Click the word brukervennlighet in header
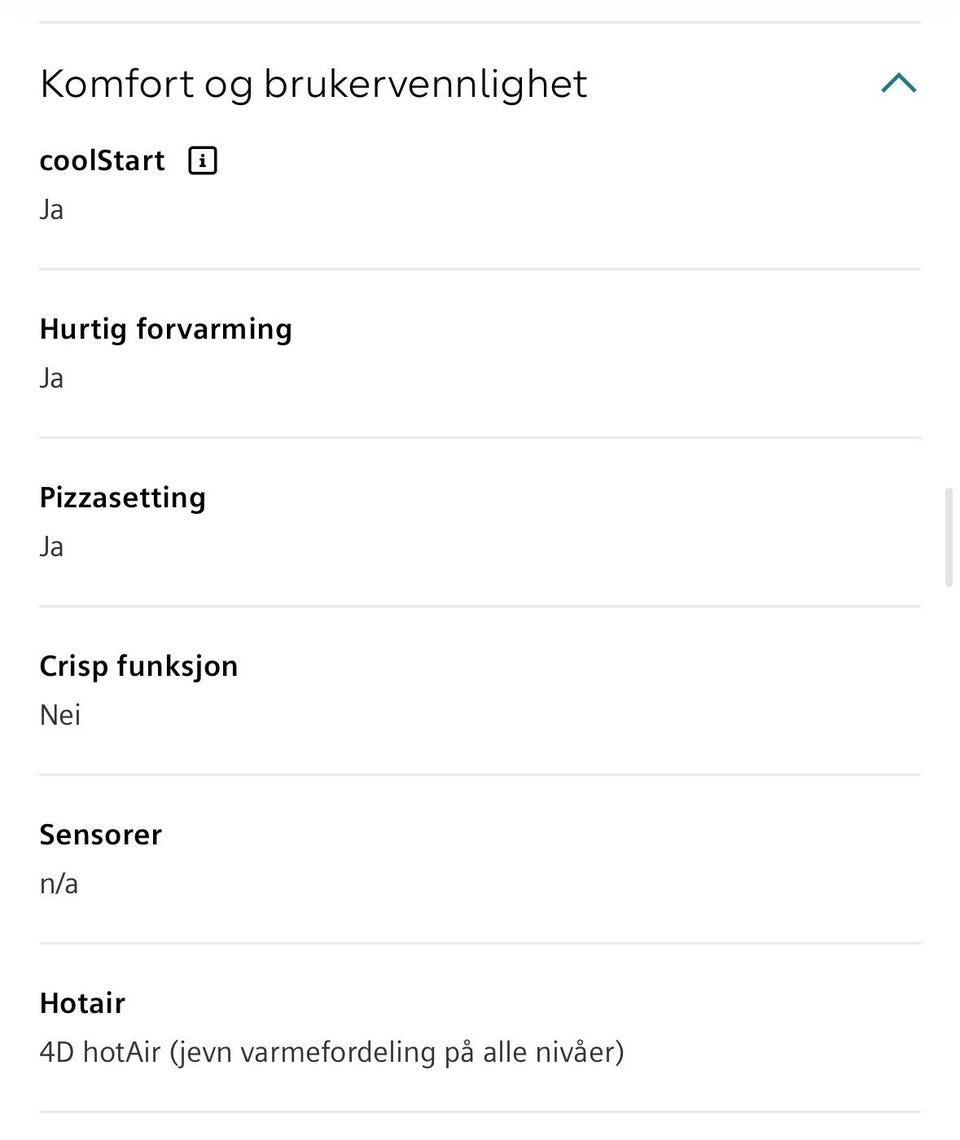 [425, 84]
